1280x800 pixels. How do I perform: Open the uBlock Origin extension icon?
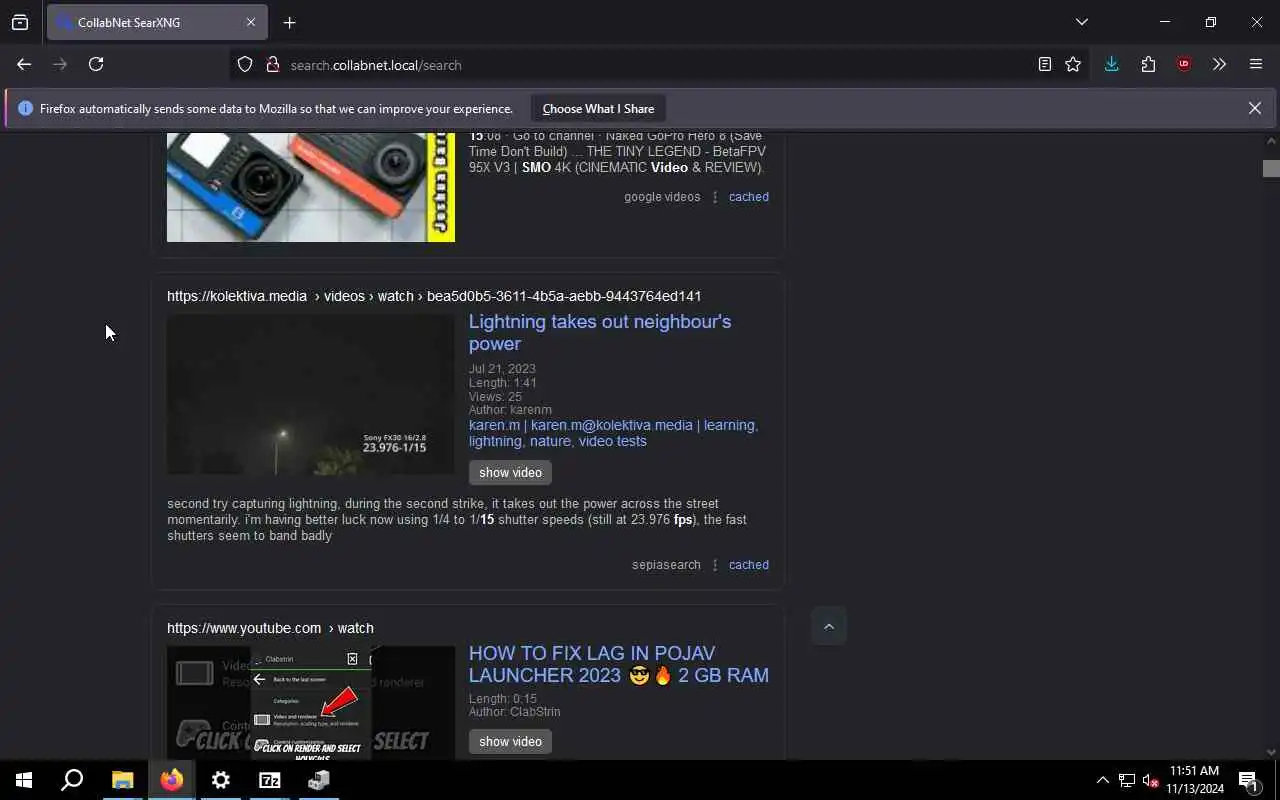coord(1184,64)
